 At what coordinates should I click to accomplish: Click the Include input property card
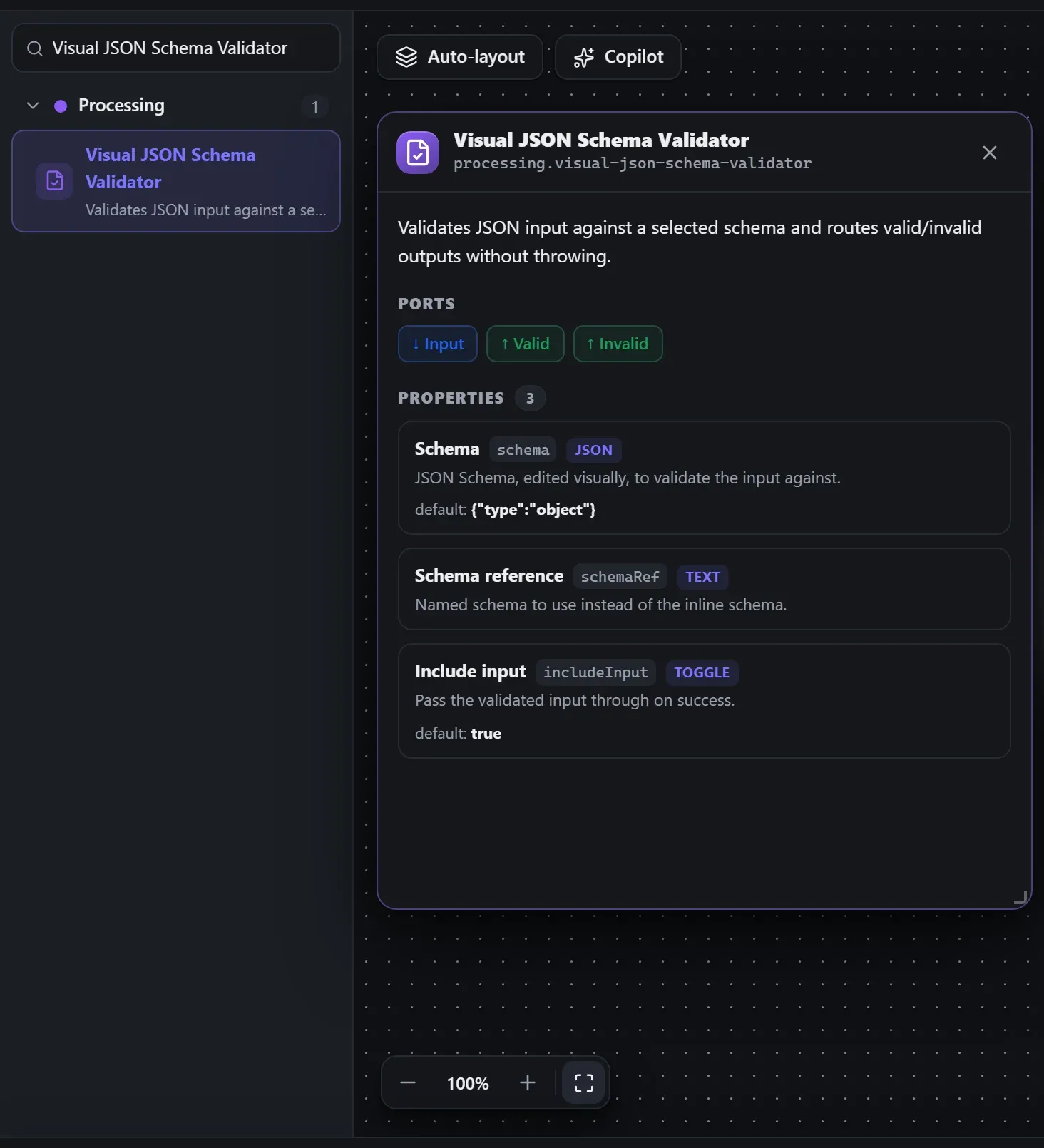click(705, 701)
